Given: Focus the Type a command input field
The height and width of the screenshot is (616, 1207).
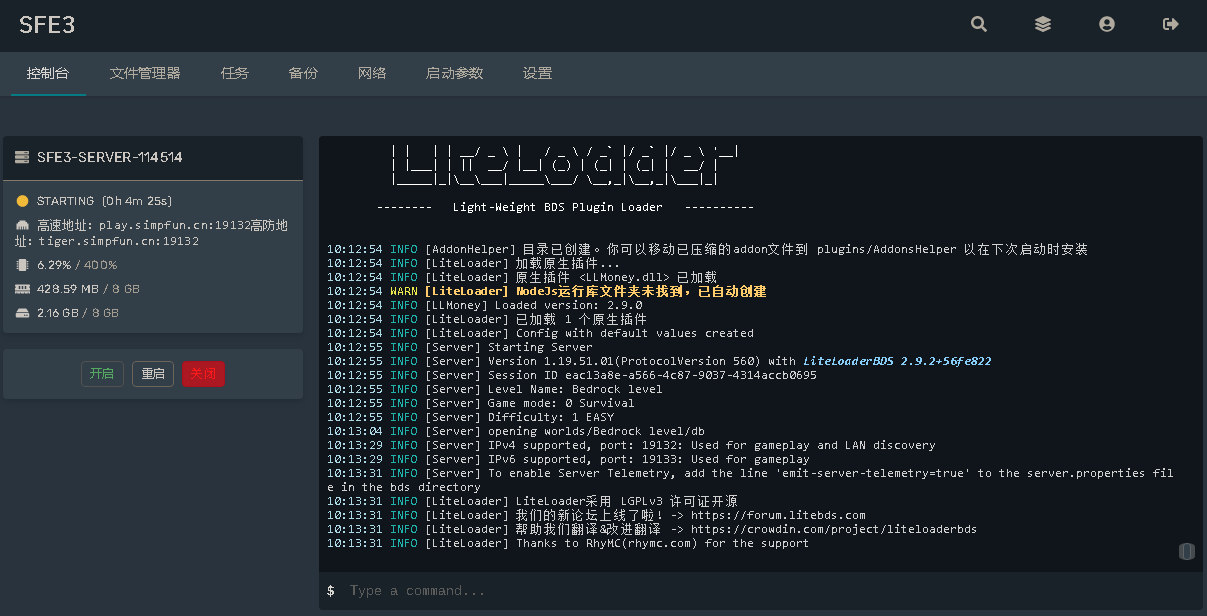Looking at the screenshot, I should pos(770,591).
